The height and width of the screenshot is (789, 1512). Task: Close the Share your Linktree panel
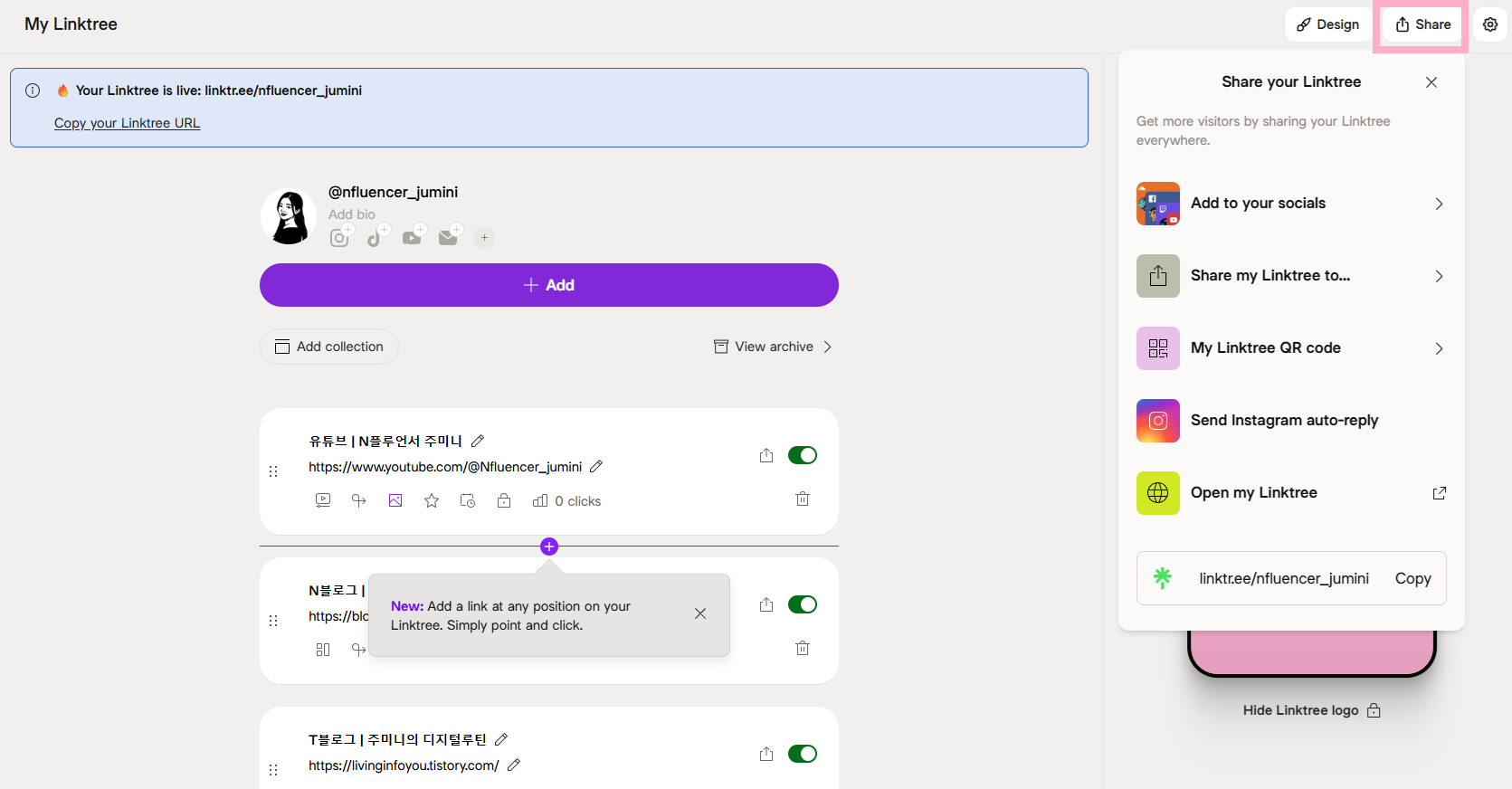click(x=1431, y=82)
